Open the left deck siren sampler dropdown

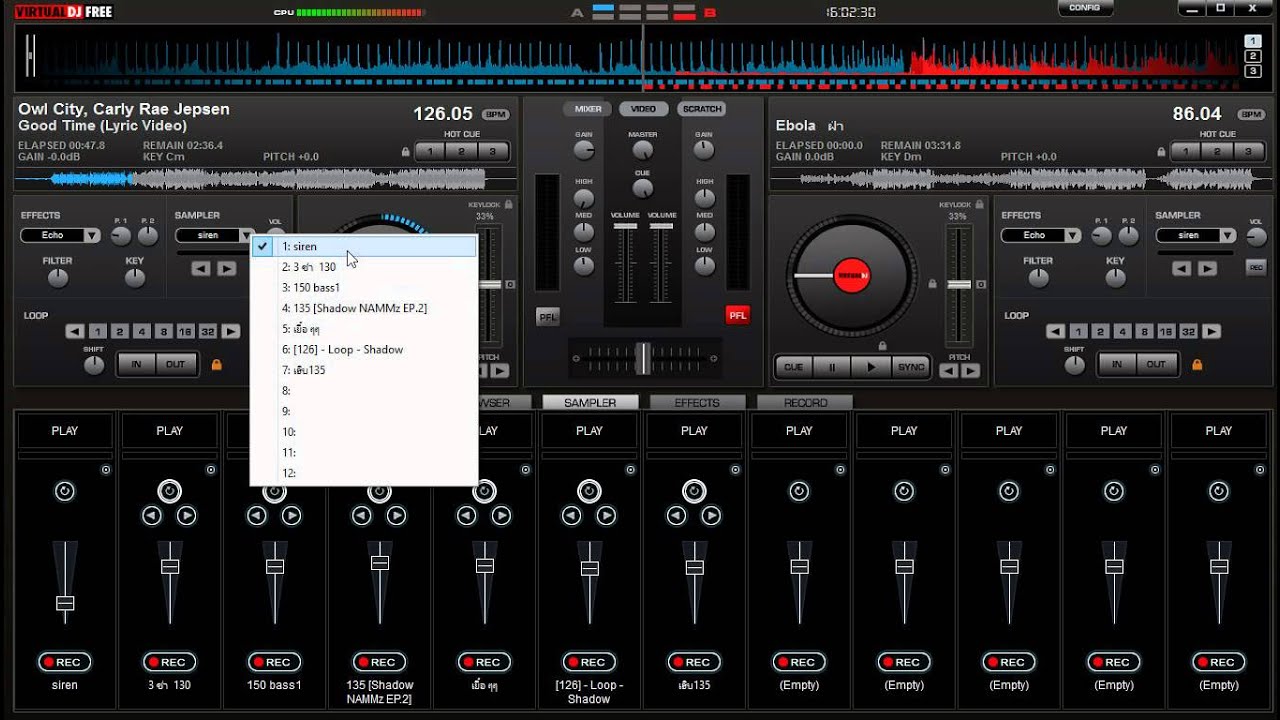tap(246, 236)
